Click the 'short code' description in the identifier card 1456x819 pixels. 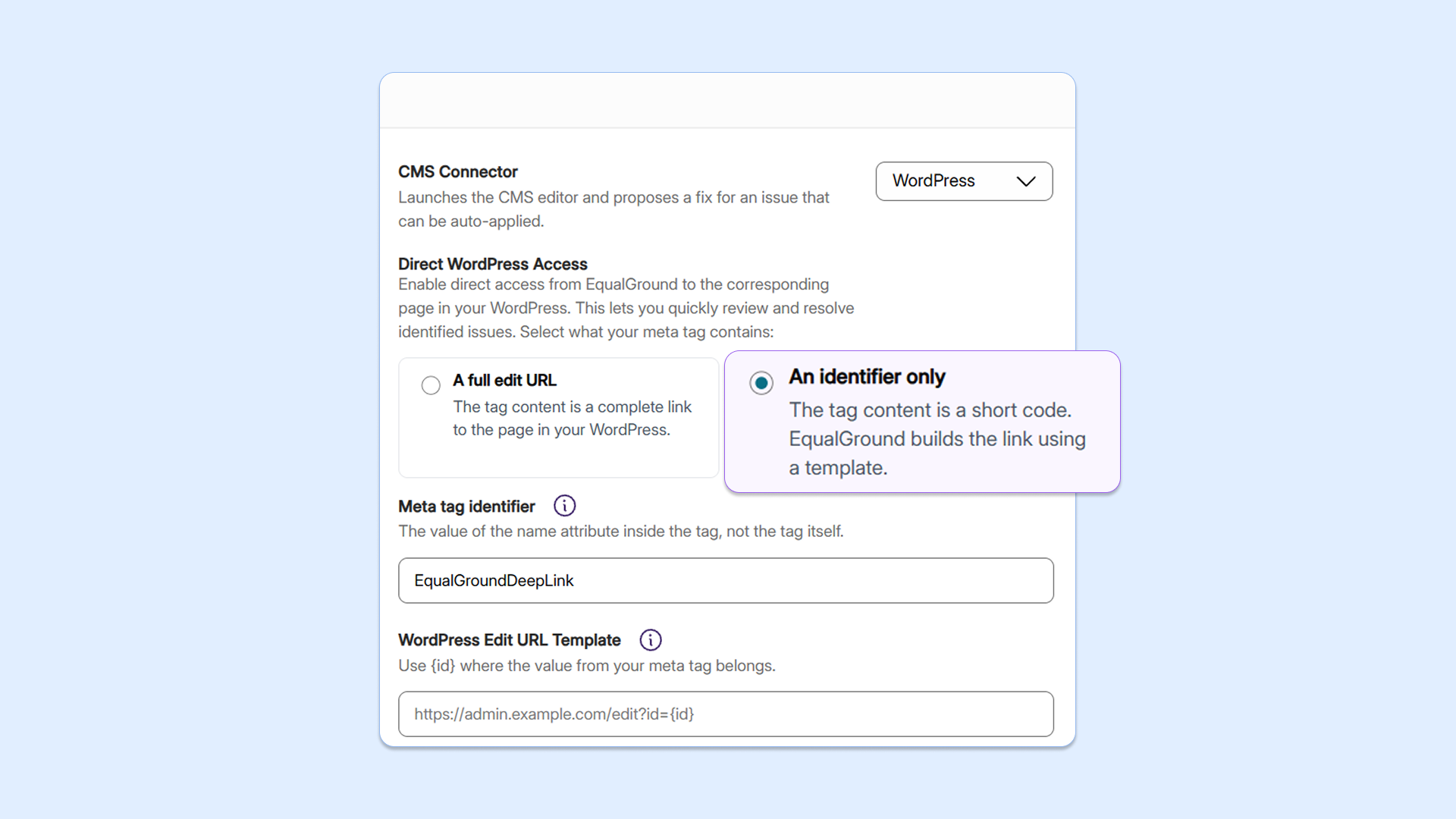coord(937,439)
